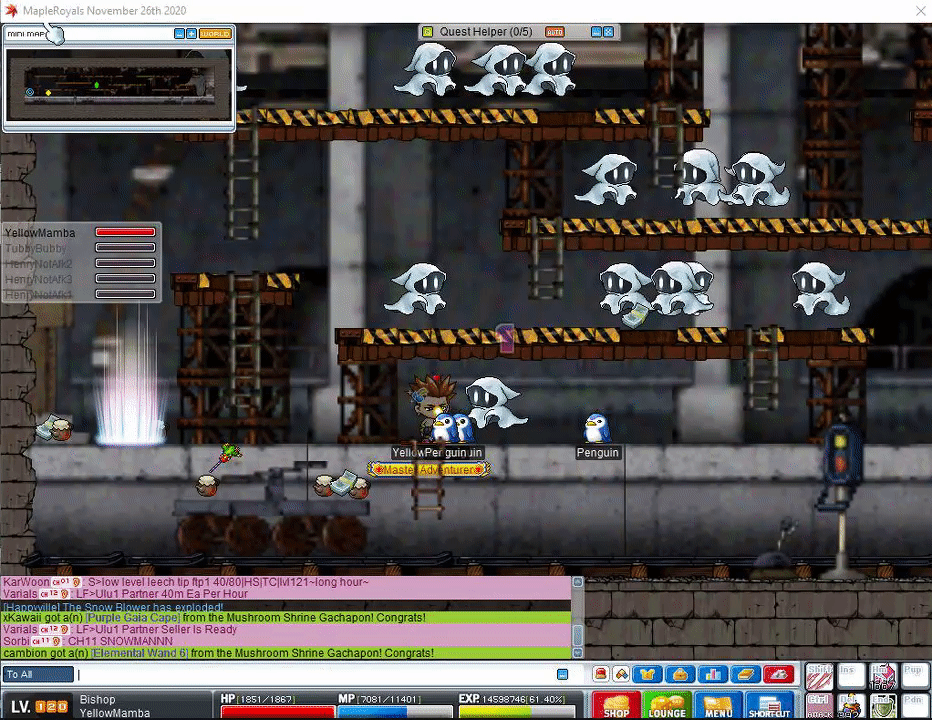932x720 pixels.
Task: Click the MP gauge in status bar
Action: click(x=395, y=712)
